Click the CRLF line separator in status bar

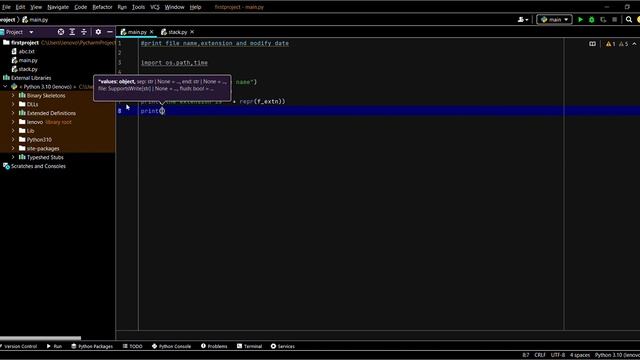pos(540,355)
